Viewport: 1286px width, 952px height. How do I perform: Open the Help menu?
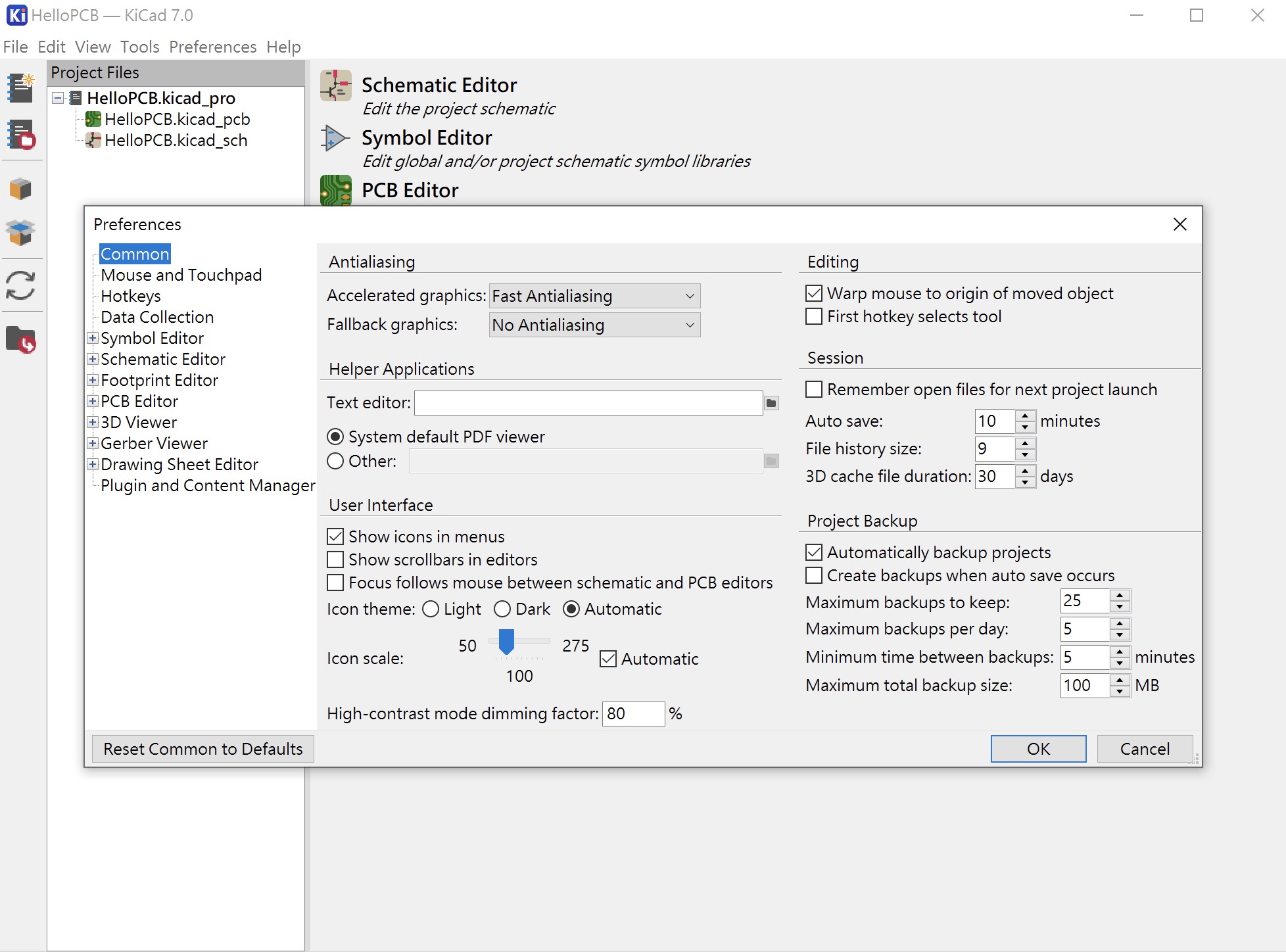click(283, 47)
